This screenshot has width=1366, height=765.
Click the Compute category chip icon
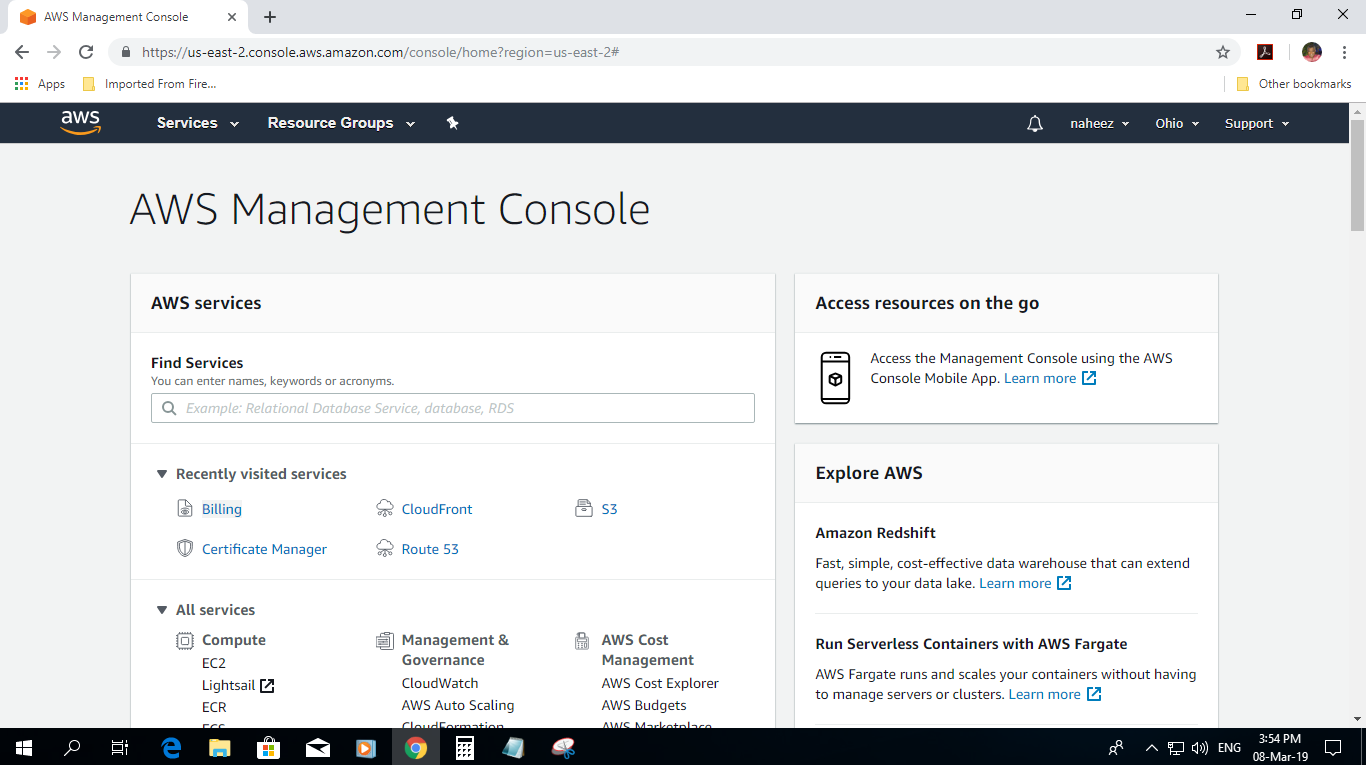(x=184, y=641)
